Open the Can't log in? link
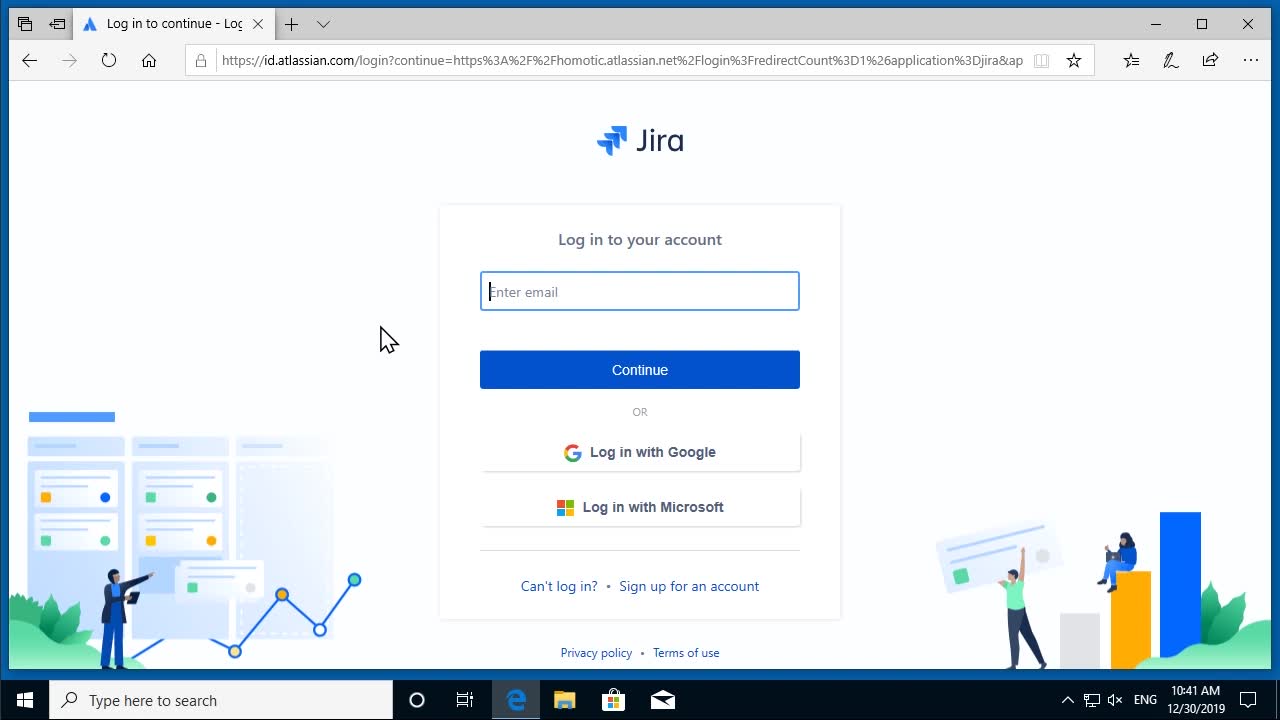 click(x=559, y=586)
